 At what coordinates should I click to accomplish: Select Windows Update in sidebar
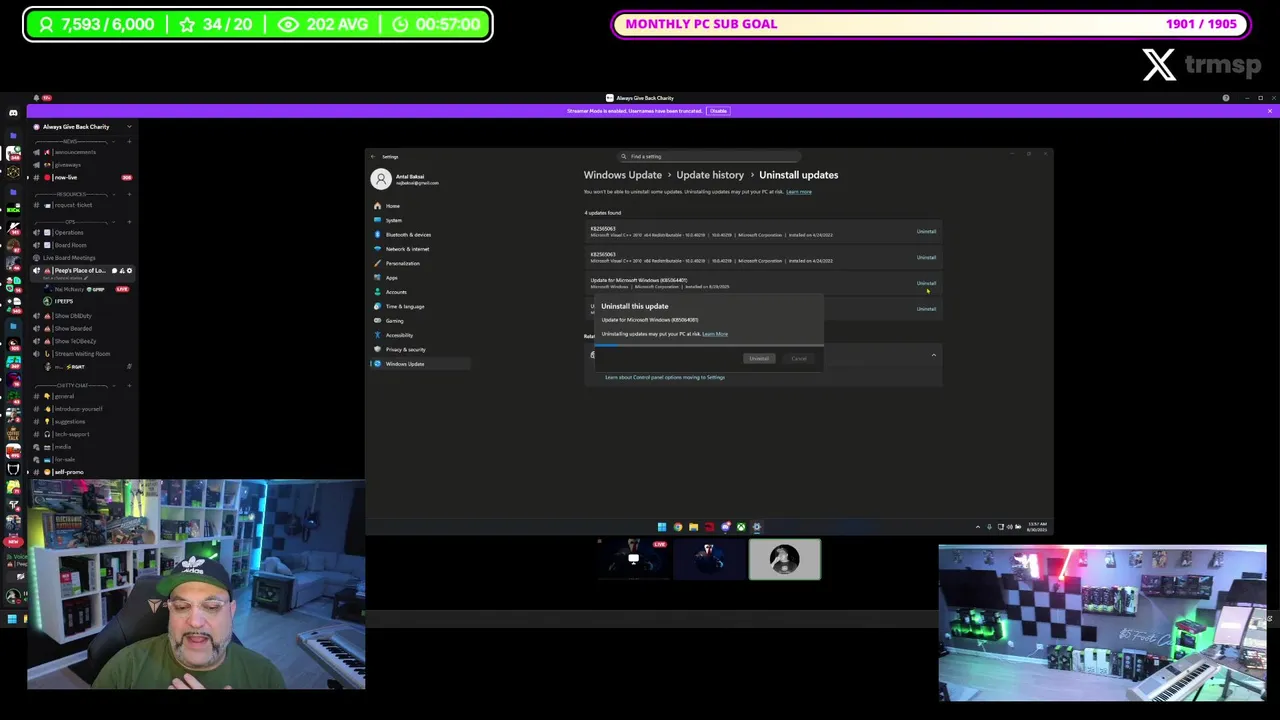420,364
